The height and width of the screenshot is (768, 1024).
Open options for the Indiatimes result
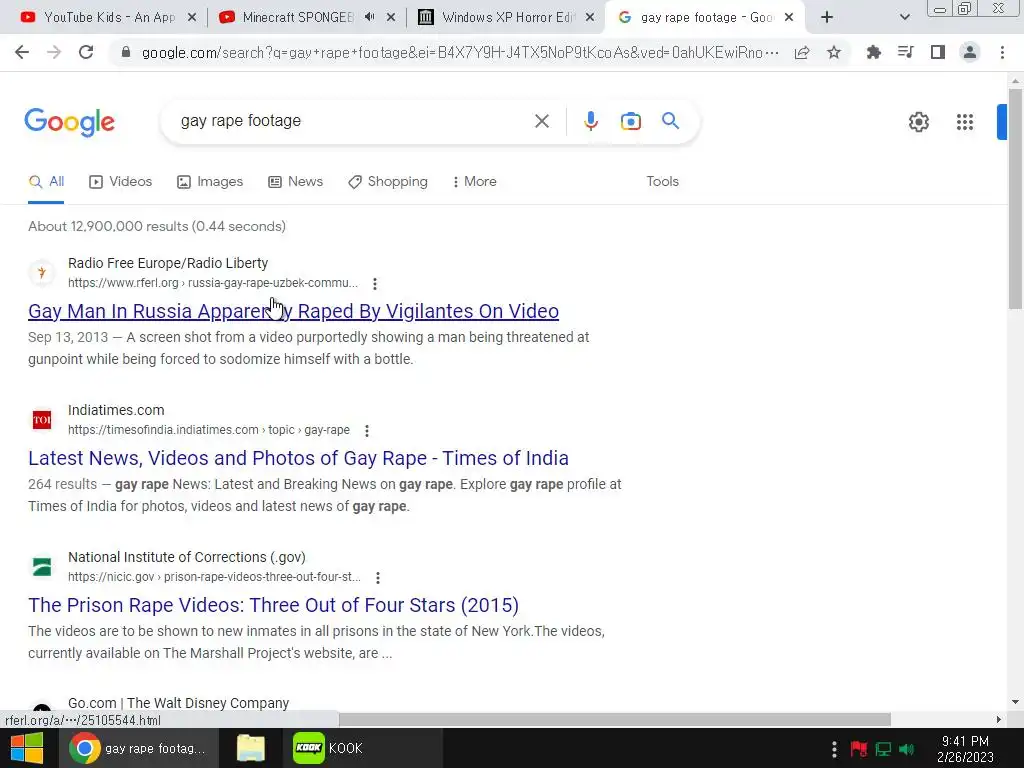click(366, 430)
